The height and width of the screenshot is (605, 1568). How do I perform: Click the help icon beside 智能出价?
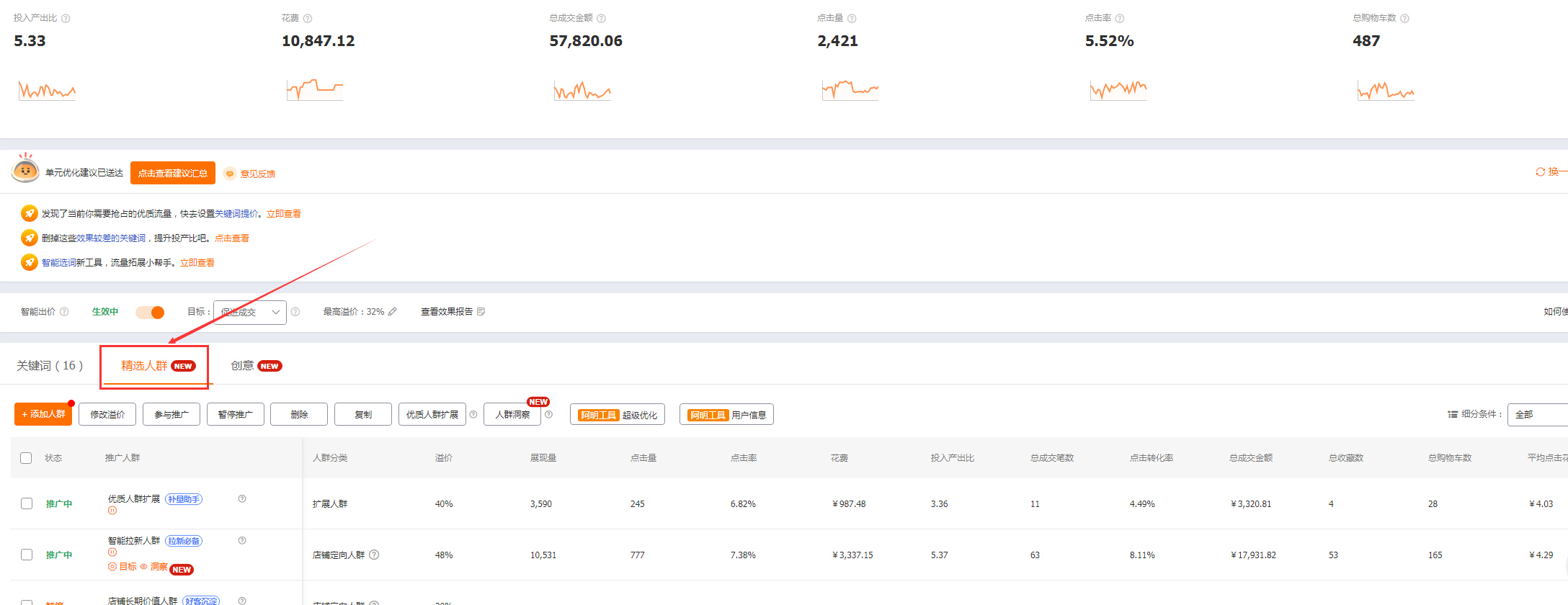(64, 312)
